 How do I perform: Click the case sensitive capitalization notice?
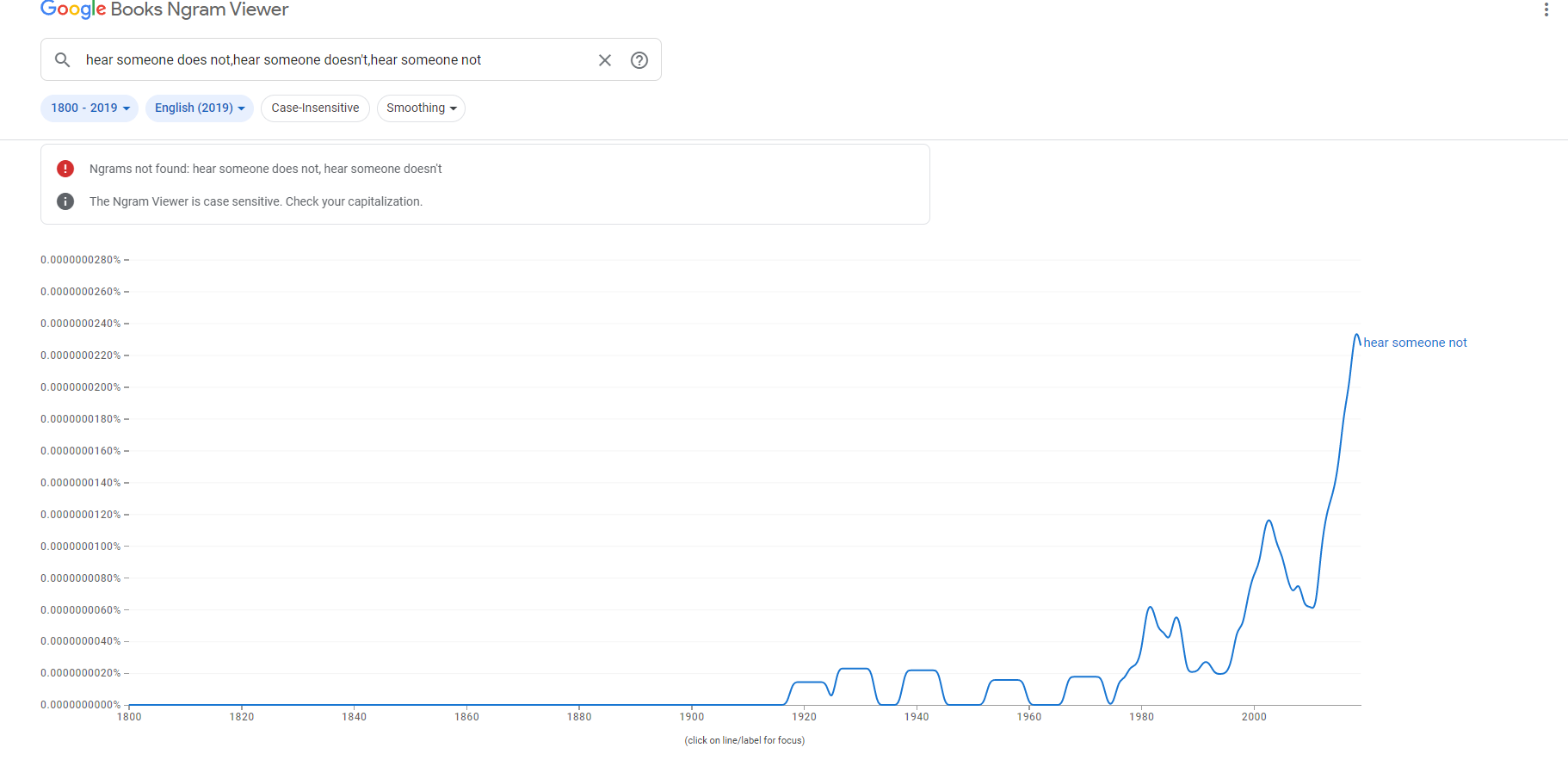coord(256,201)
